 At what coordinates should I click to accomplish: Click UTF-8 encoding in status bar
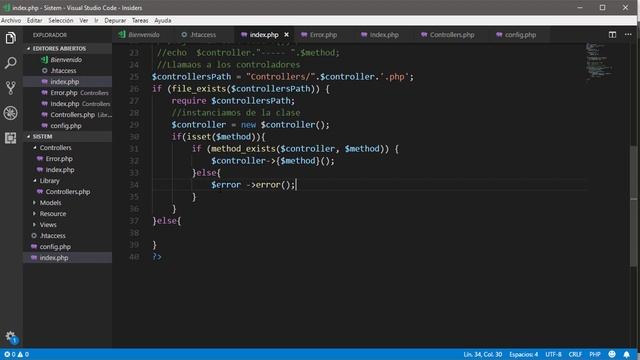click(553, 354)
